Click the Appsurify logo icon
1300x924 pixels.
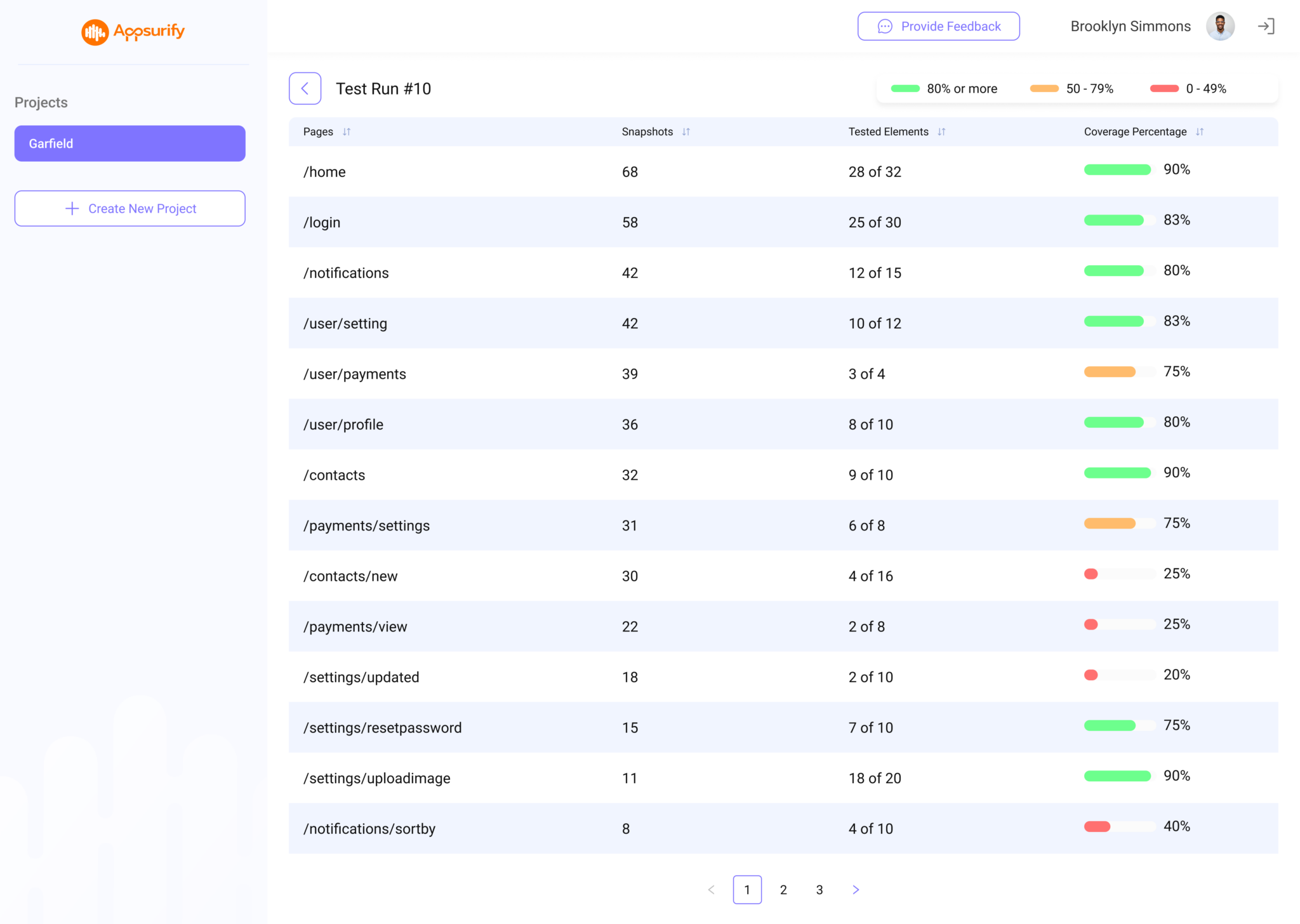click(95, 32)
